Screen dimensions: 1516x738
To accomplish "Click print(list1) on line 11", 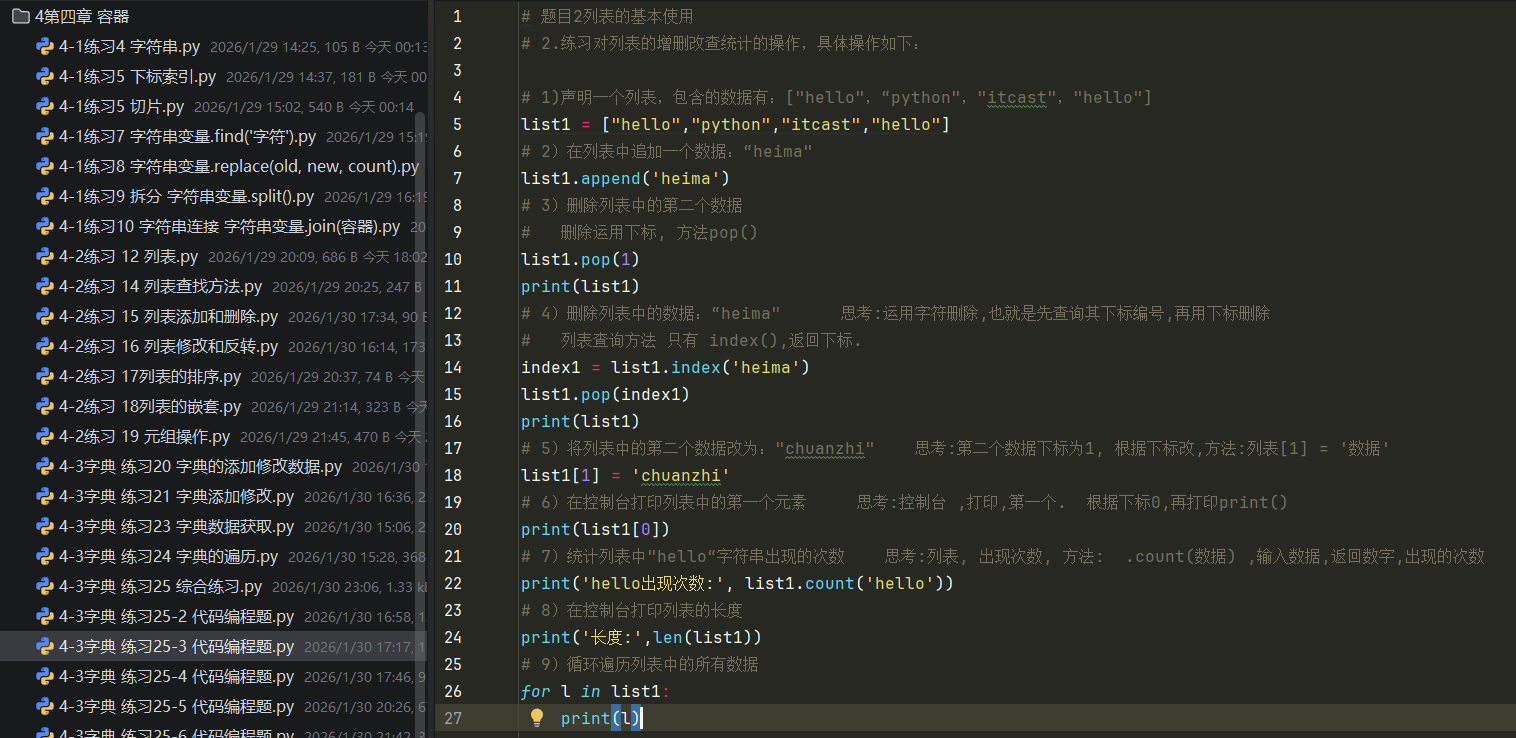I will (x=580, y=286).
